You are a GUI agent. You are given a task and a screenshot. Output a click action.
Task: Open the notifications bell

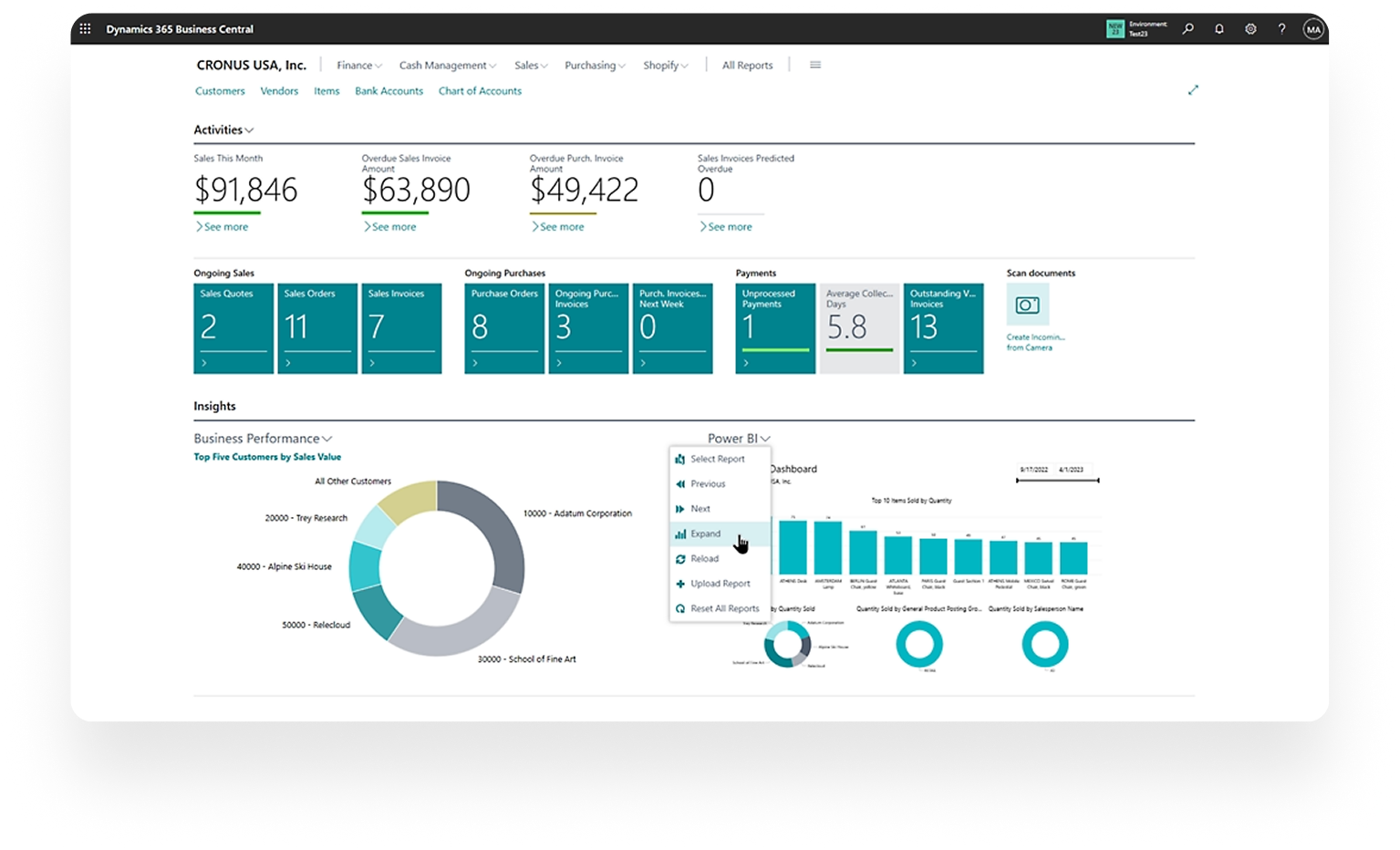pos(1219,29)
